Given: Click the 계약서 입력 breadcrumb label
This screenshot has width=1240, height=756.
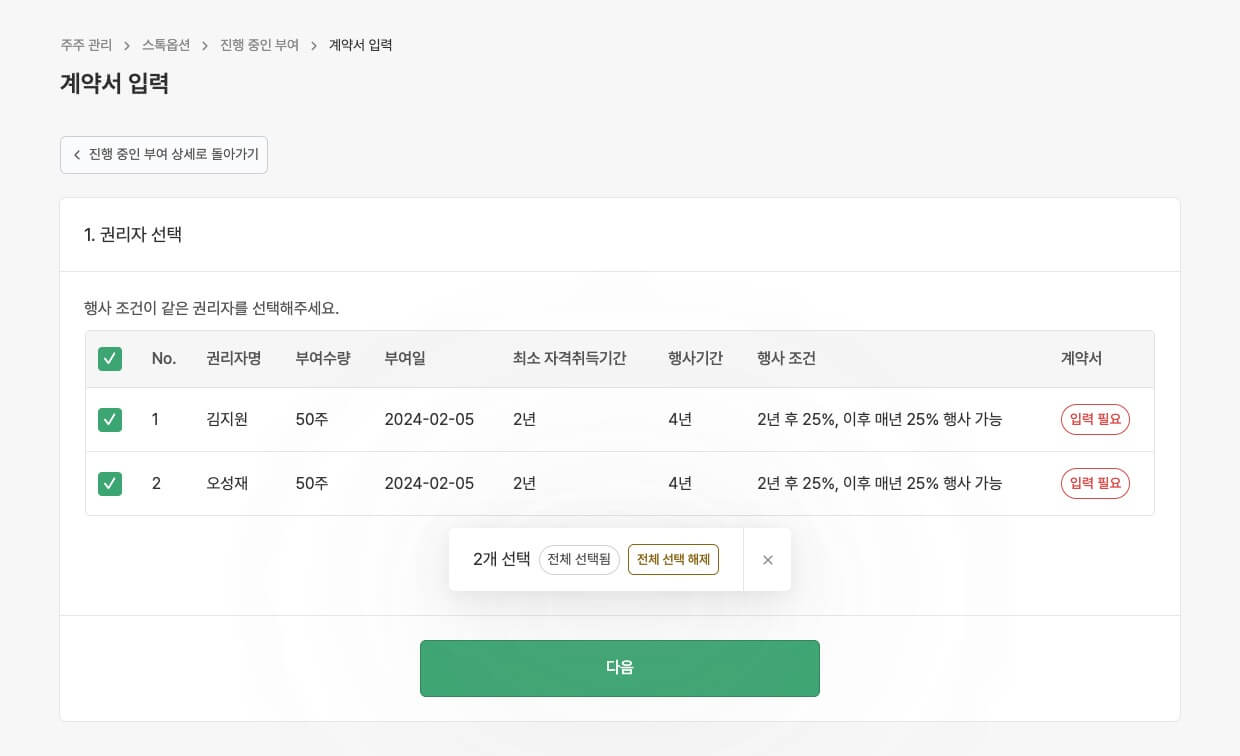Looking at the screenshot, I should 360,45.
